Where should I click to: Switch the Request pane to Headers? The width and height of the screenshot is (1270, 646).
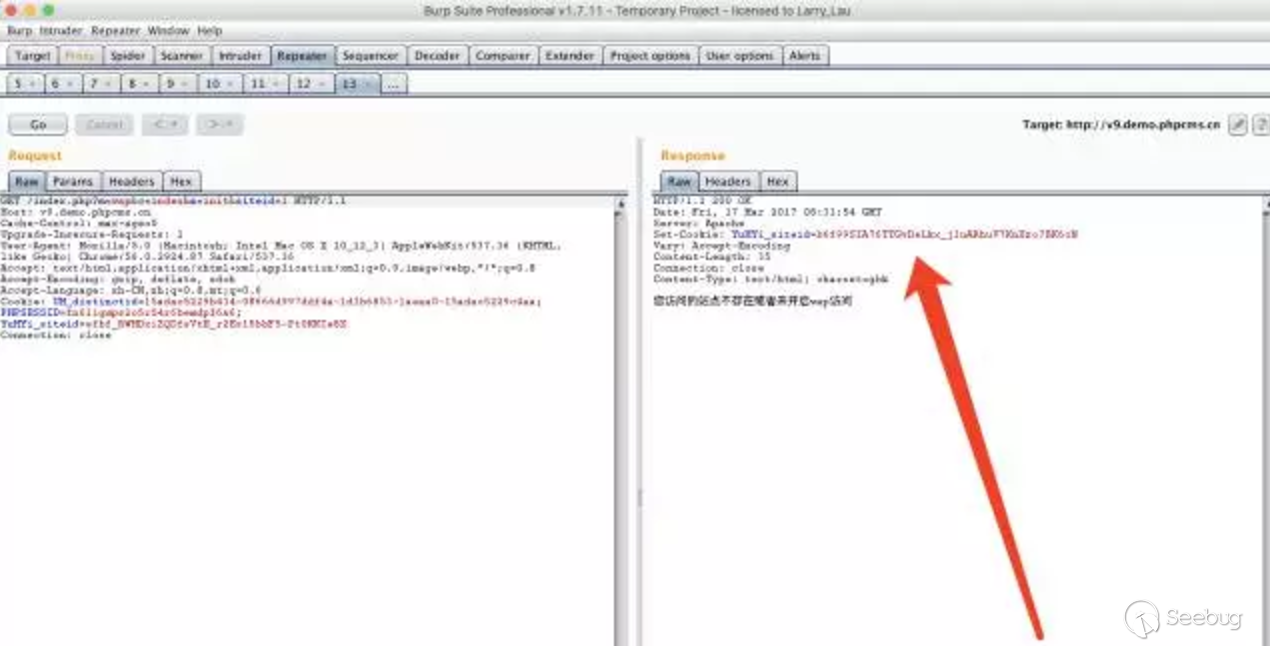132,181
